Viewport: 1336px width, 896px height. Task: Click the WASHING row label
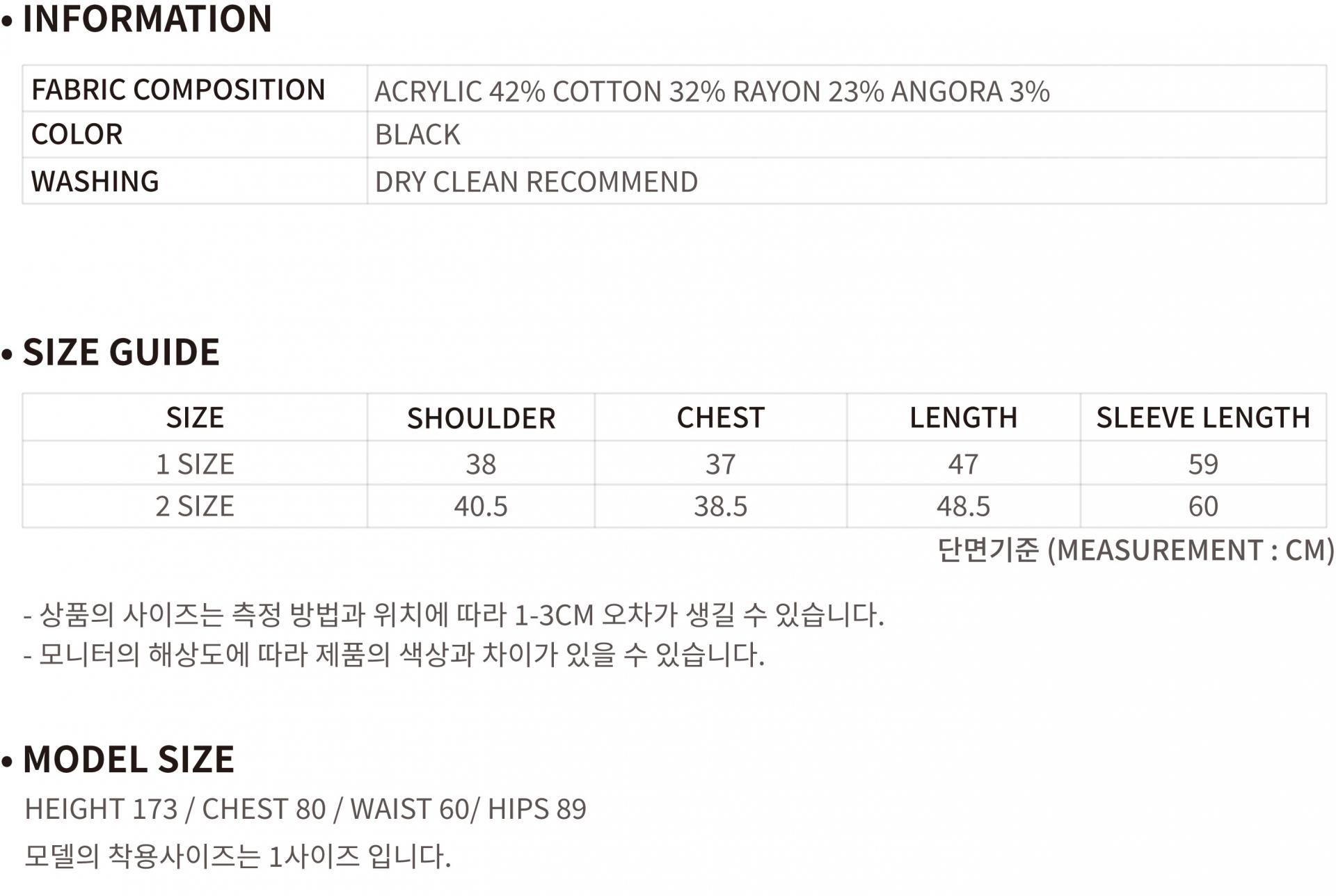[x=95, y=182]
